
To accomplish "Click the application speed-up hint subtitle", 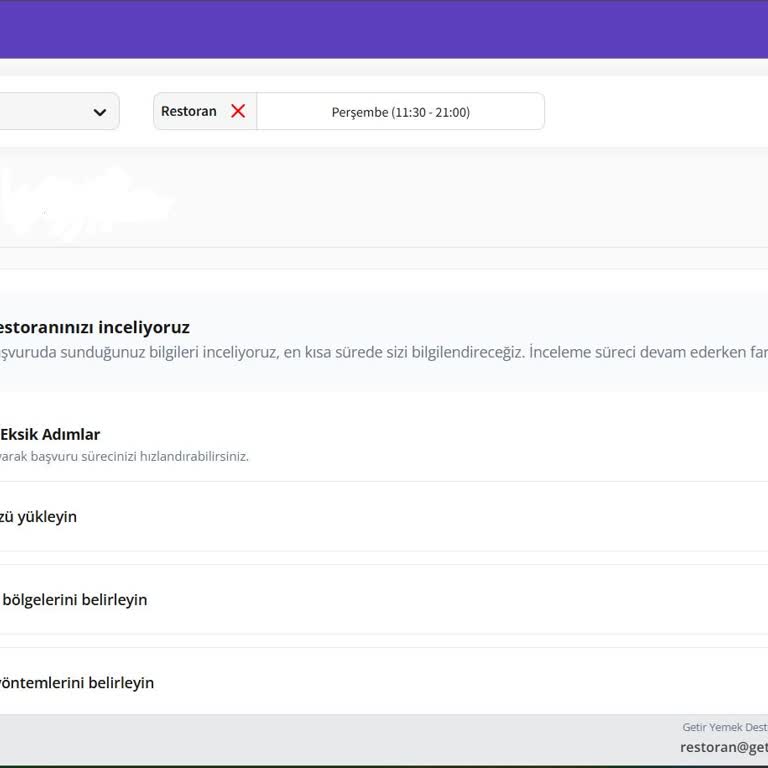I will coord(124,457).
